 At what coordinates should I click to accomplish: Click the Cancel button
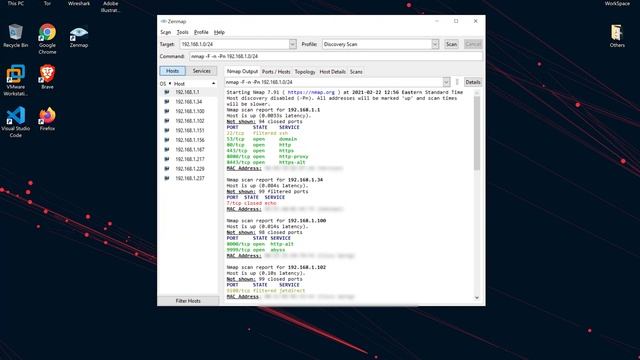pyautogui.click(x=473, y=44)
